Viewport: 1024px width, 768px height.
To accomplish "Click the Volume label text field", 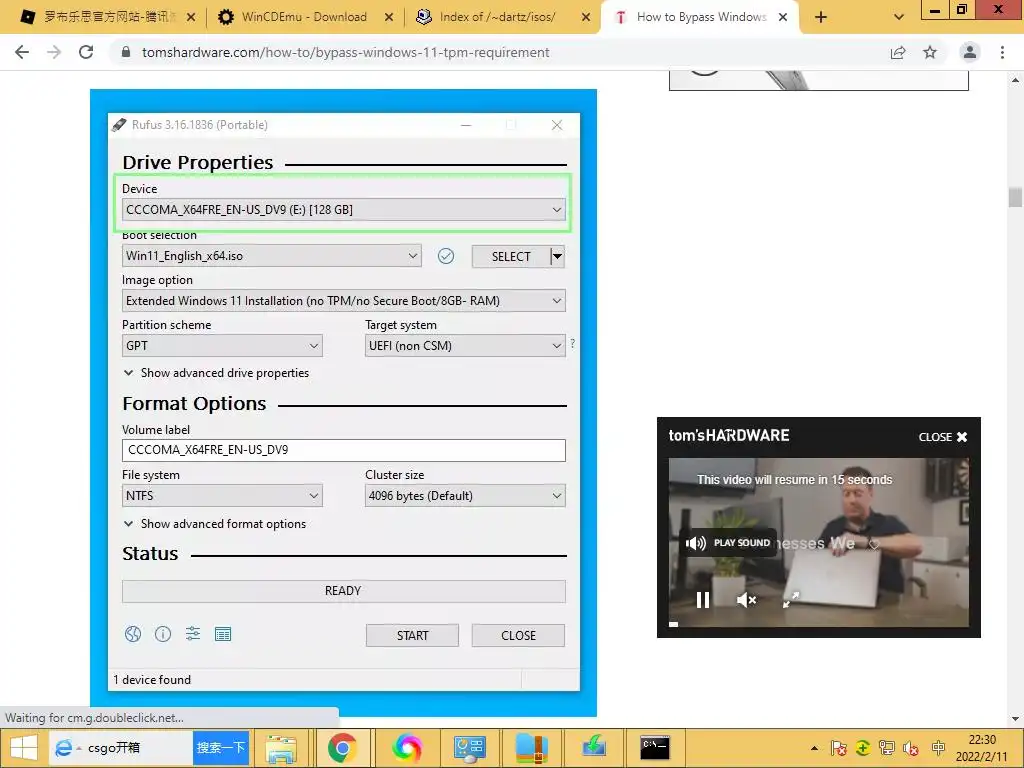I will [x=344, y=450].
